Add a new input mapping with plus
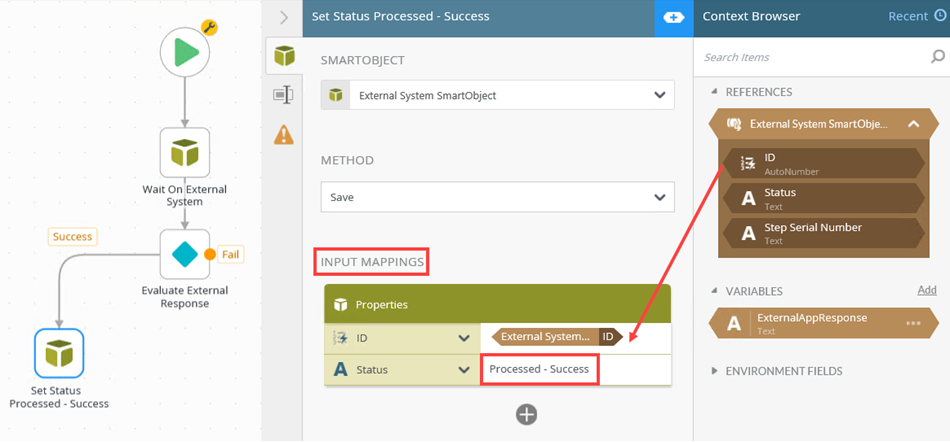 [x=526, y=414]
